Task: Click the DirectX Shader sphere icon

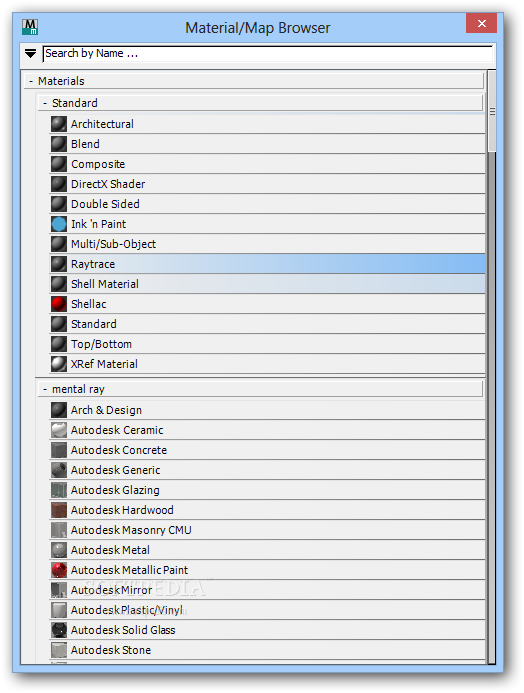Action: (x=59, y=184)
